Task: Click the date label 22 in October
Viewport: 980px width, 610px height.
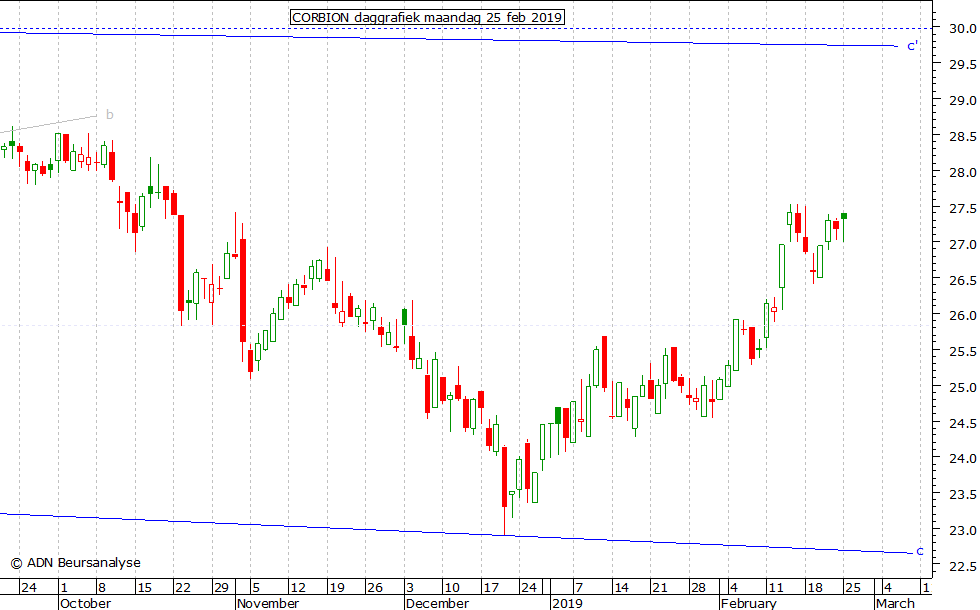Action: (182, 588)
